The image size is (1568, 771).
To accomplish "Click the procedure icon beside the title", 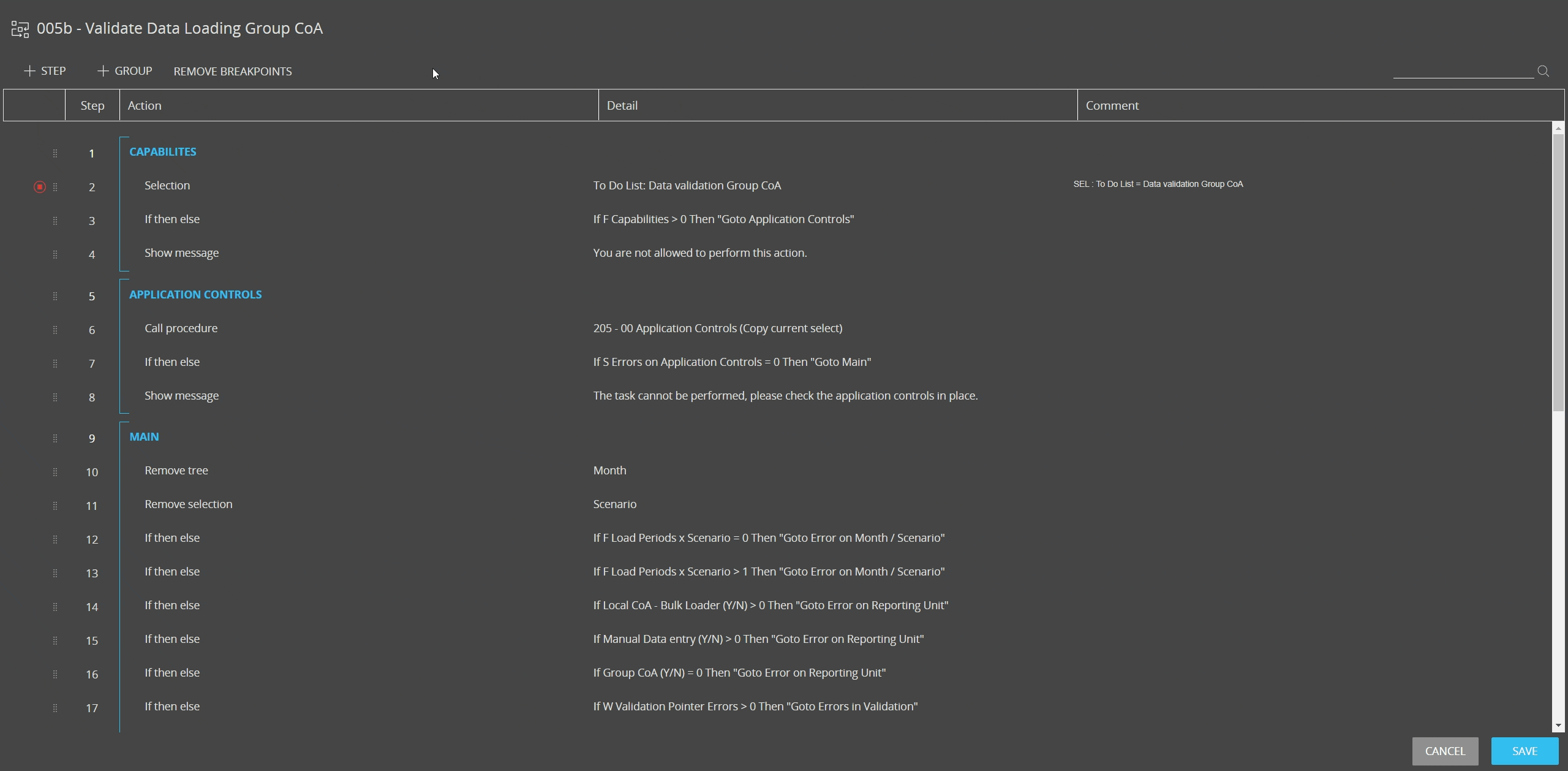I will (x=20, y=29).
